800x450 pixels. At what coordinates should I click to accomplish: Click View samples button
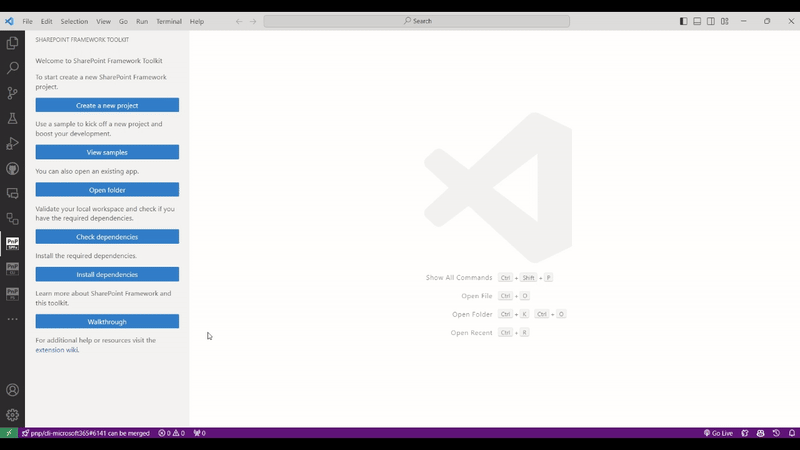(x=107, y=152)
